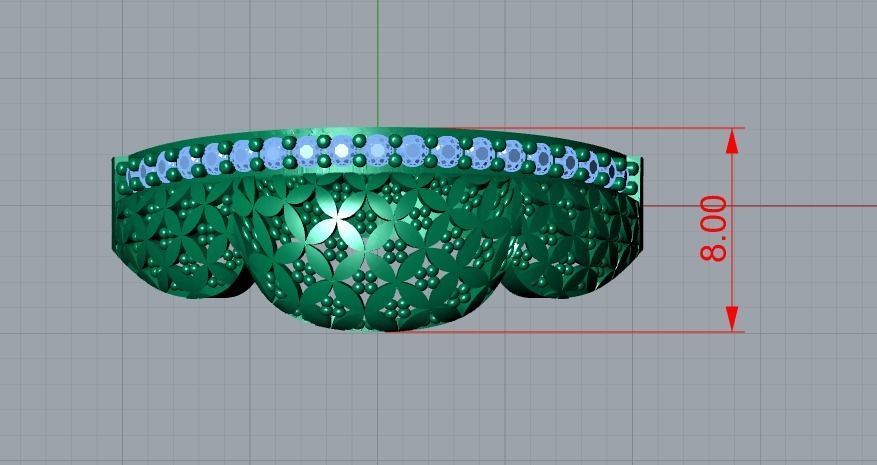Select the 8.00 dimension text
The image size is (877, 465).
click(x=714, y=228)
